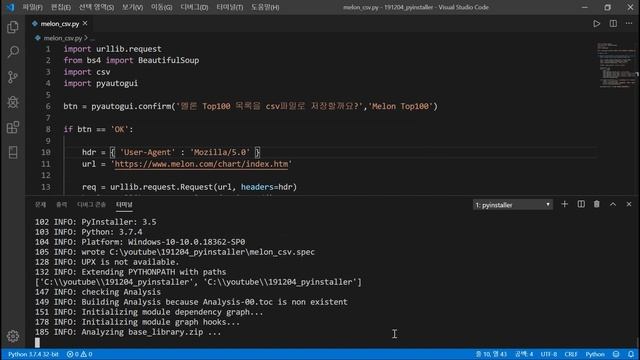The height and width of the screenshot is (360, 640).
Task: Open the feedback smiley icon
Action: click(x=616, y=354)
